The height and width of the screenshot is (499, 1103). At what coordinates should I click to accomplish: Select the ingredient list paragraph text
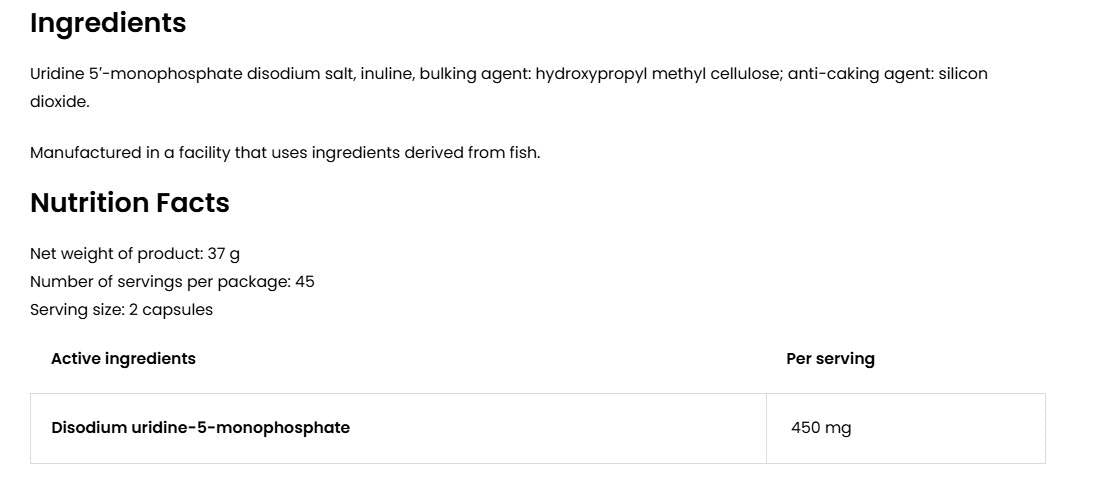(x=509, y=87)
